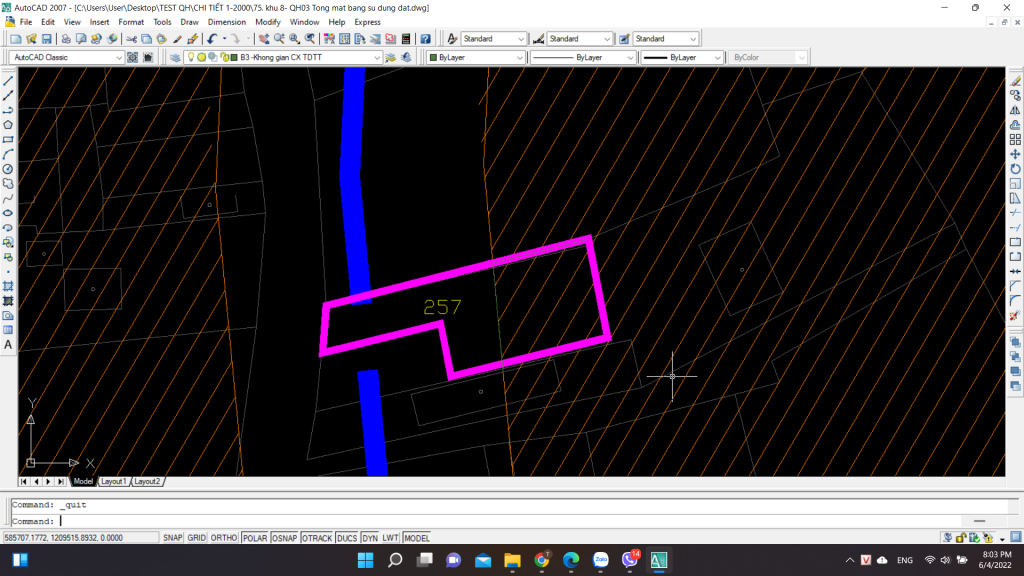Expand the AutoCAD Classic workspace dropdown
Image resolution: width=1024 pixels, height=576 pixels.
(x=67, y=58)
